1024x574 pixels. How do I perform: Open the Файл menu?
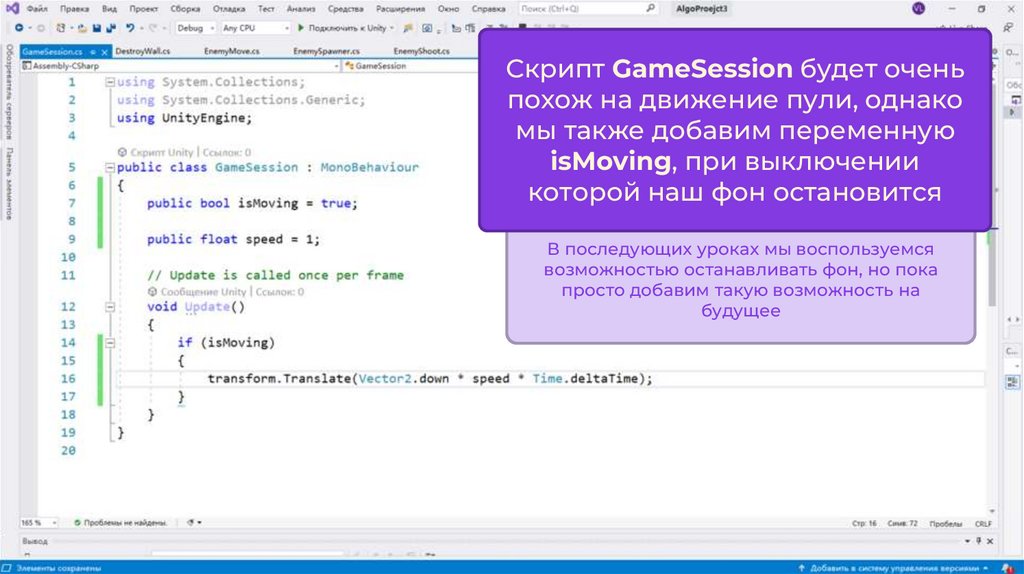click(37, 8)
